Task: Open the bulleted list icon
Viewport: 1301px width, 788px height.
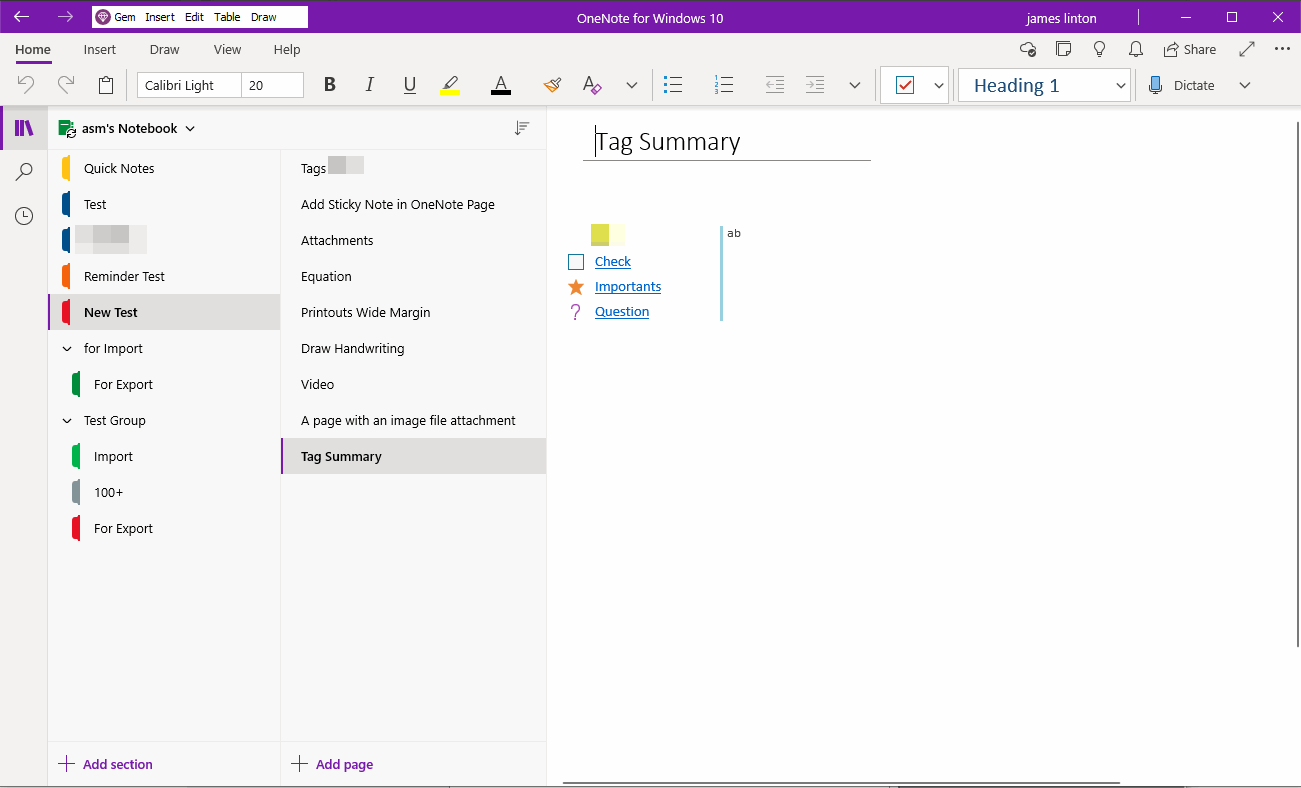Action: point(673,85)
